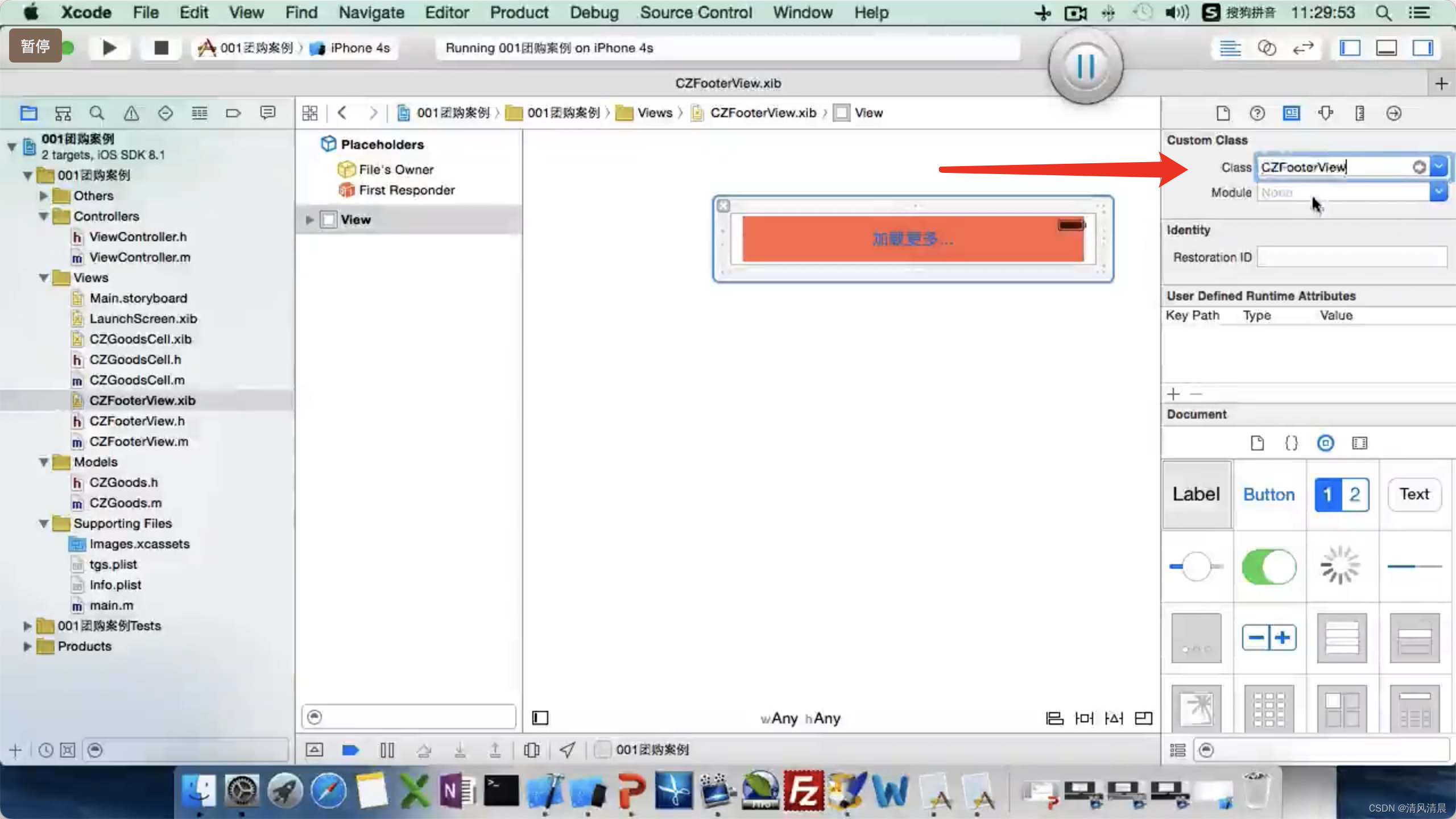Viewport: 1456px width, 819px height.
Task: Click the Run button to build project
Action: [110, 47]
